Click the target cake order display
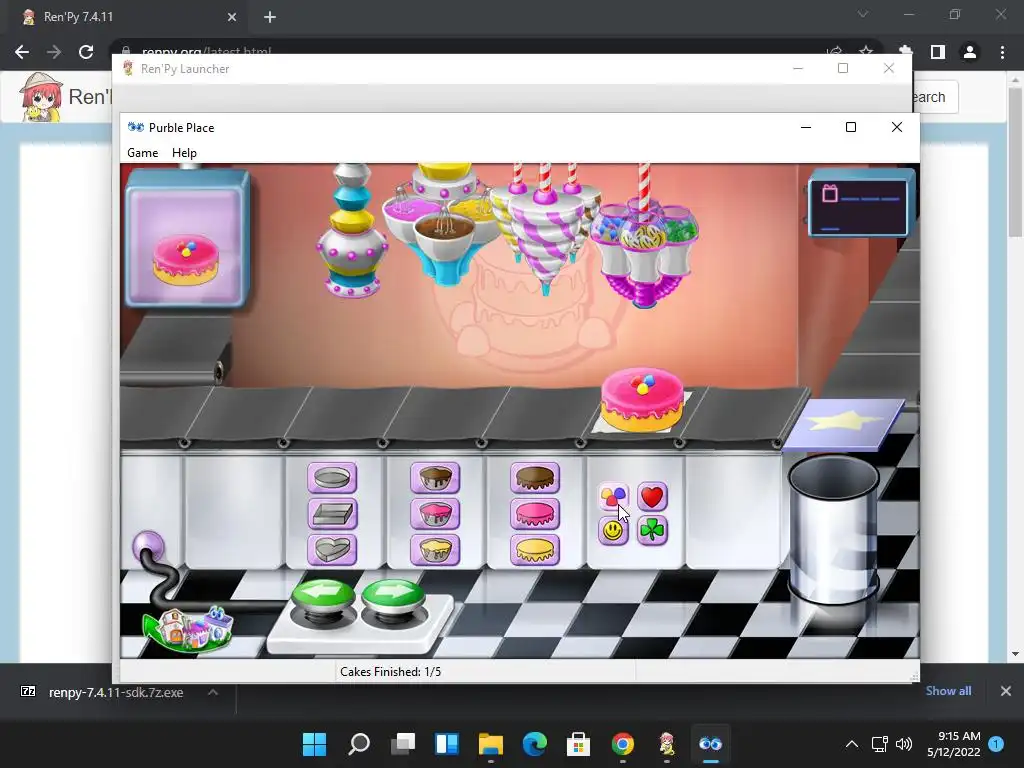 point(186,238)
